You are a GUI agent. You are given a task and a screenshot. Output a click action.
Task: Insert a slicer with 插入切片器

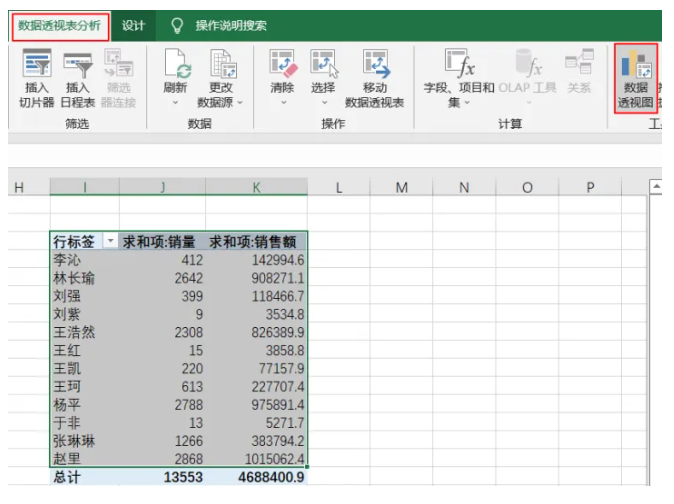[x=37, y=78]
